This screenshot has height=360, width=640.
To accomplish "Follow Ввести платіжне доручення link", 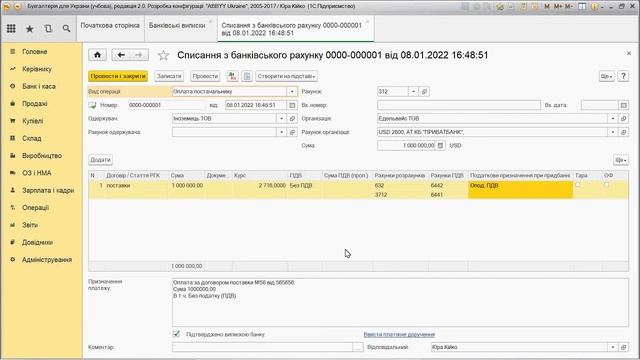I will pos(399,334).
